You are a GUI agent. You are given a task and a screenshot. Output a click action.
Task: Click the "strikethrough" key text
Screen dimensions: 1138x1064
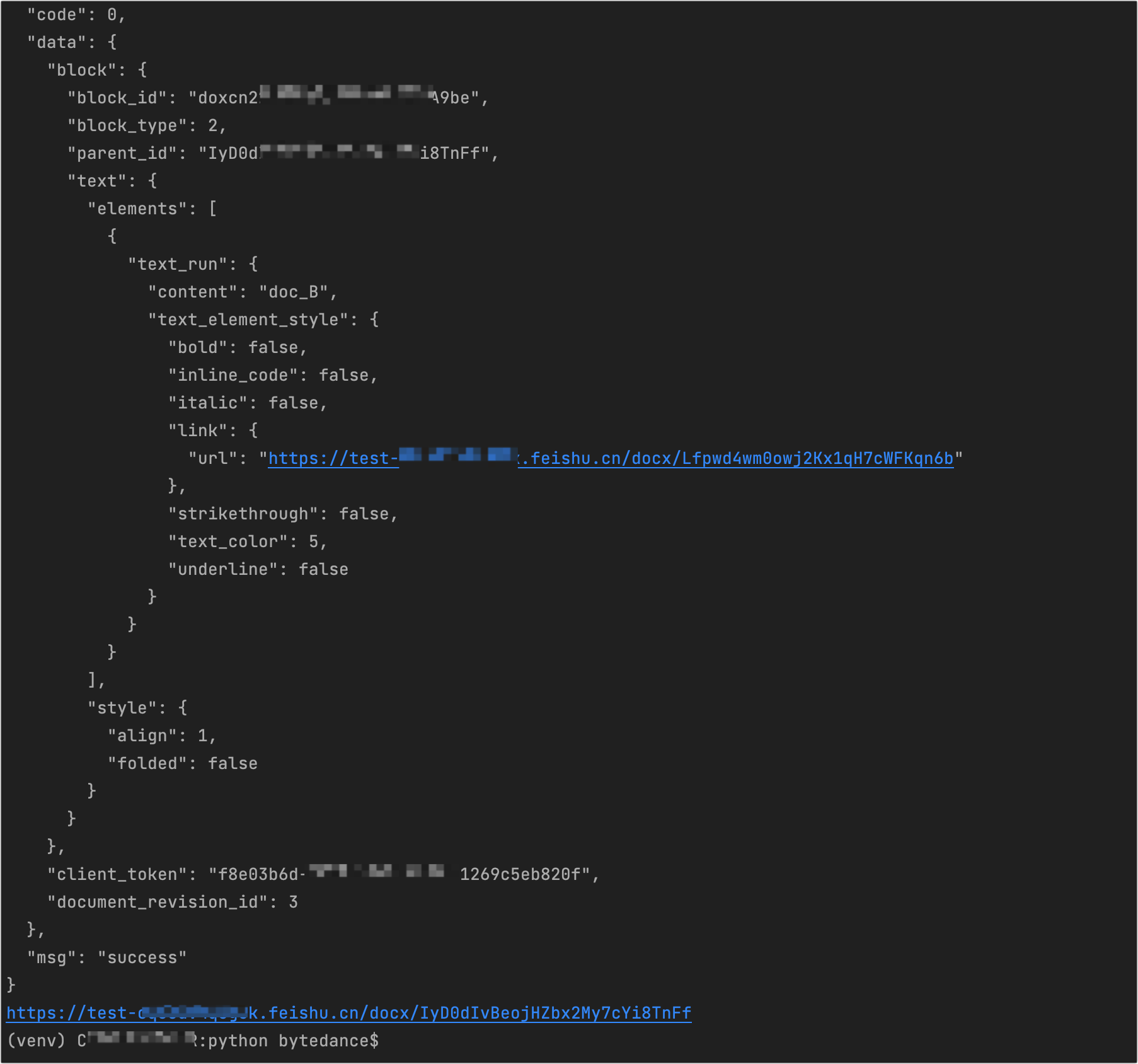243,514
